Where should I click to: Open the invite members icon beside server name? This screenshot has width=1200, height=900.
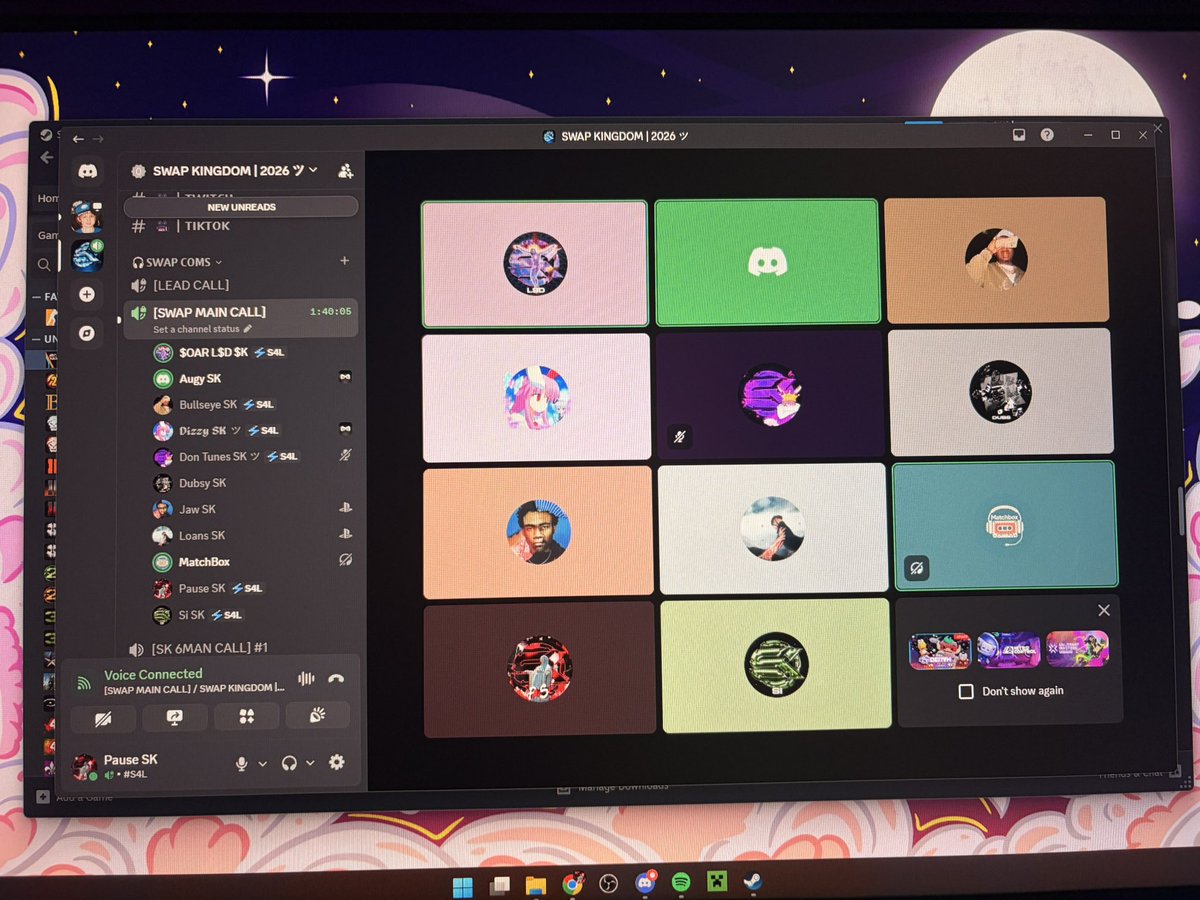(x=346, y=171)
